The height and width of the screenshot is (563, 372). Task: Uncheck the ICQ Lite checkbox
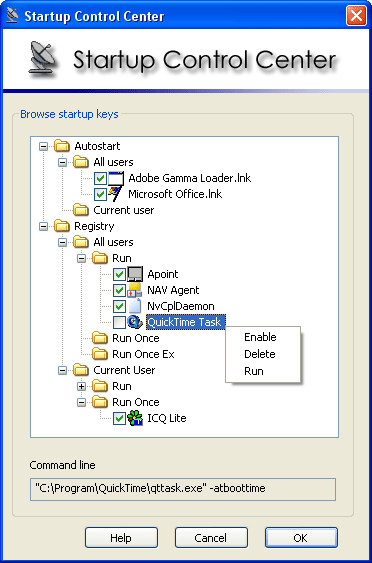pos(119,418)
